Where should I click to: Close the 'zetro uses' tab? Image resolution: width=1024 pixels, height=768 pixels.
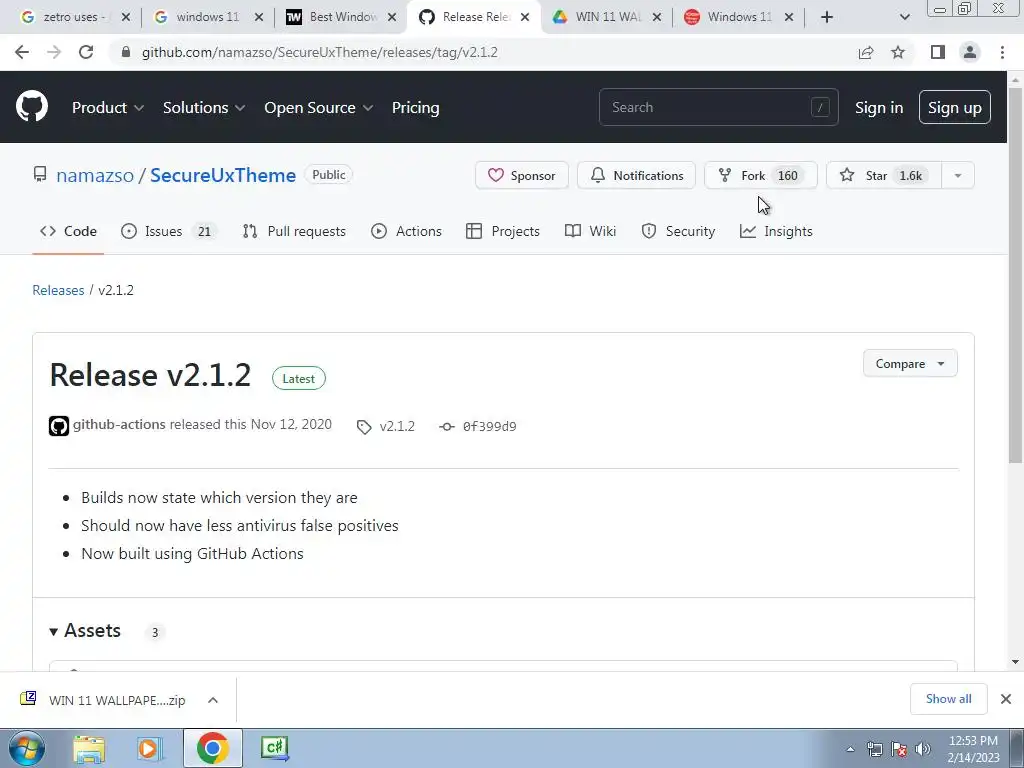point(126,17)
